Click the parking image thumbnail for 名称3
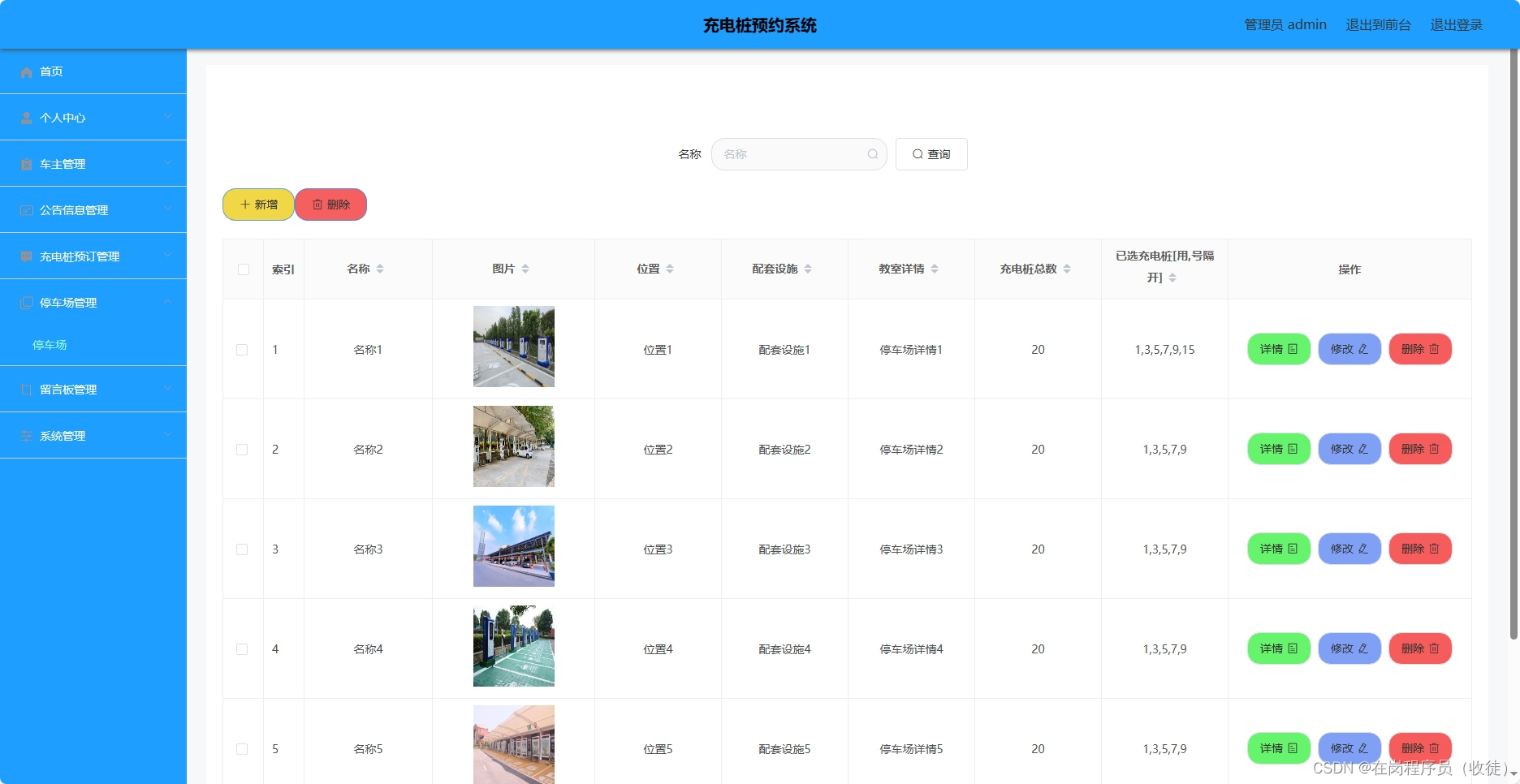The height and width of the screenshot is (784, 1520). point(514,546)
